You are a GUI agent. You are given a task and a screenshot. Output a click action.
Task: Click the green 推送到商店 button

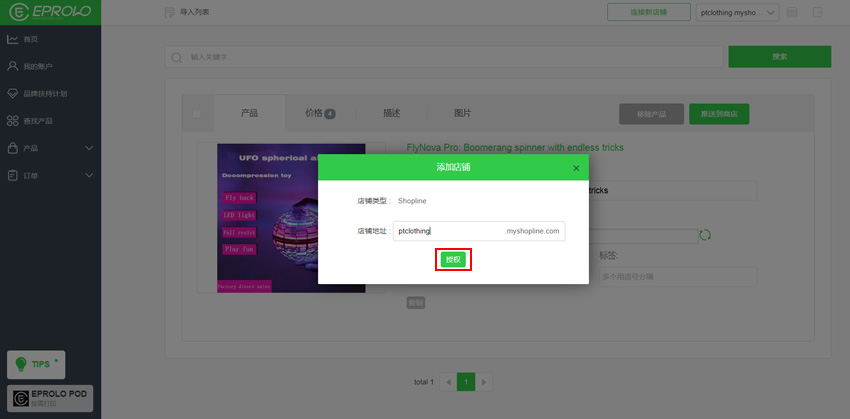point(719,114)
